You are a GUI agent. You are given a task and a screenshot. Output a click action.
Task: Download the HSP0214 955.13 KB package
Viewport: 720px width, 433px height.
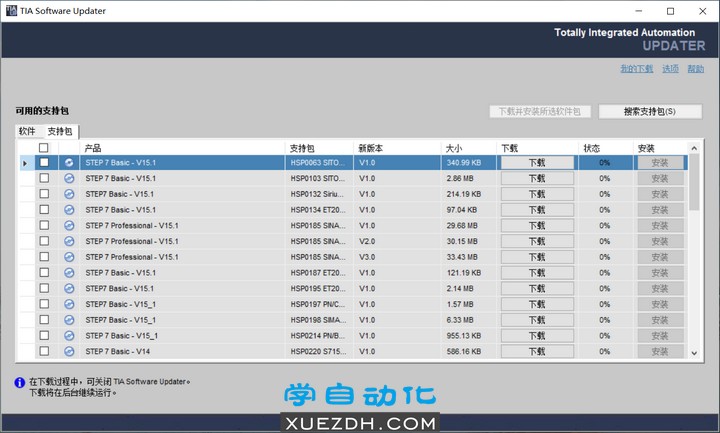coord(537,336)
